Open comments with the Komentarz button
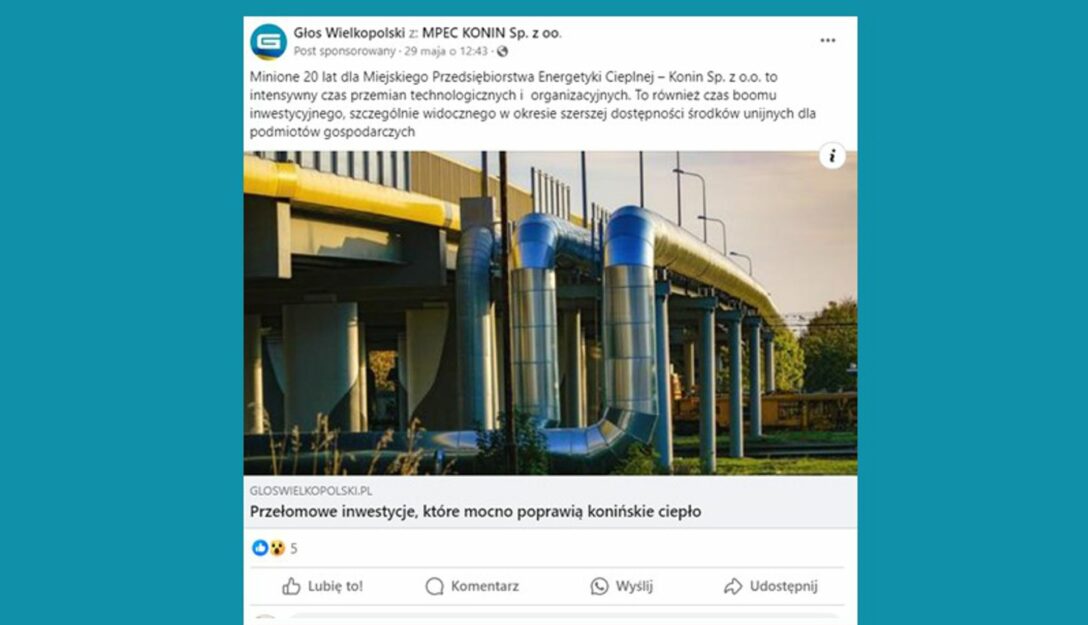1088x625 pixels. (x=472, y=586)
